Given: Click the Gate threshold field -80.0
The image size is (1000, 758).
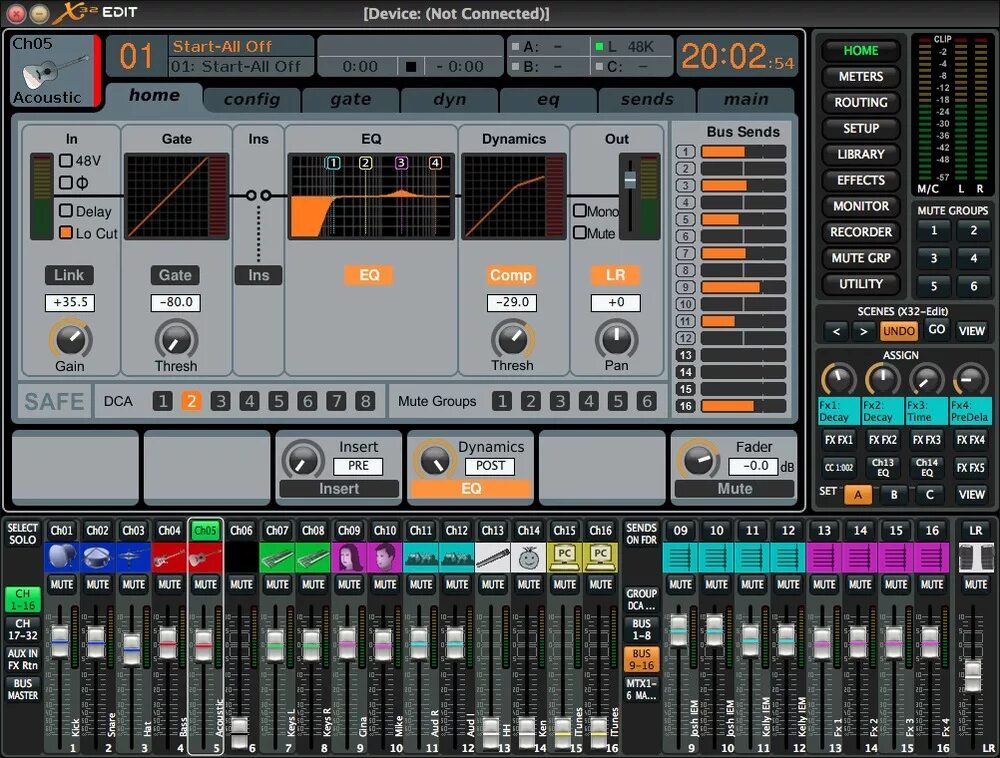Looking at the screenshot, I should (x=176, y=302).
